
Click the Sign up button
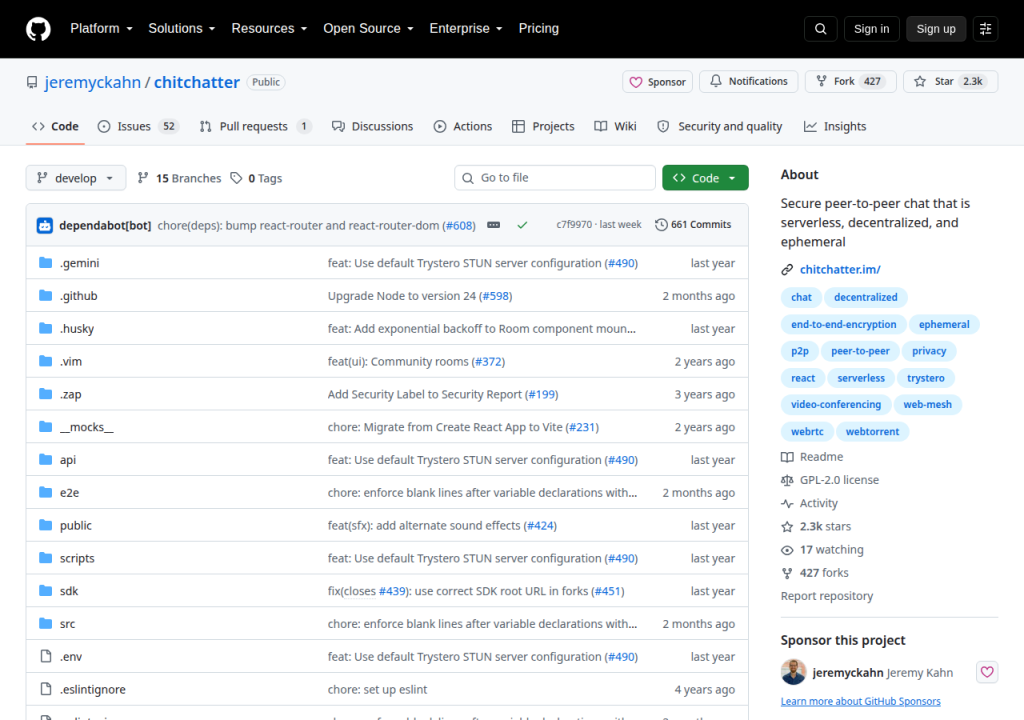point(936,29)
